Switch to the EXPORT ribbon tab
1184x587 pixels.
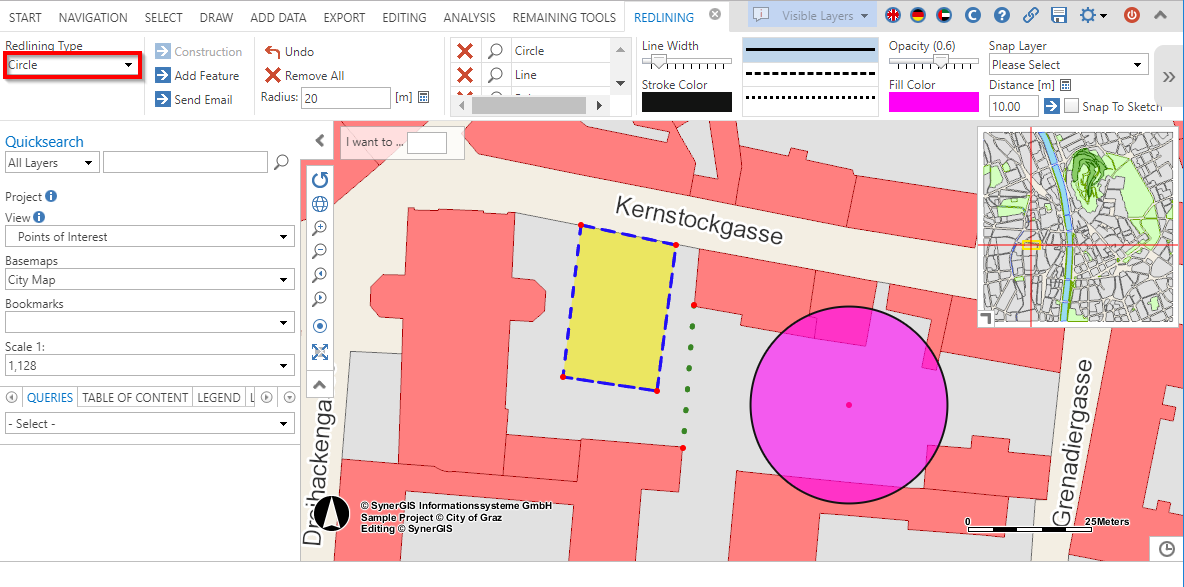tap(343, 17)
